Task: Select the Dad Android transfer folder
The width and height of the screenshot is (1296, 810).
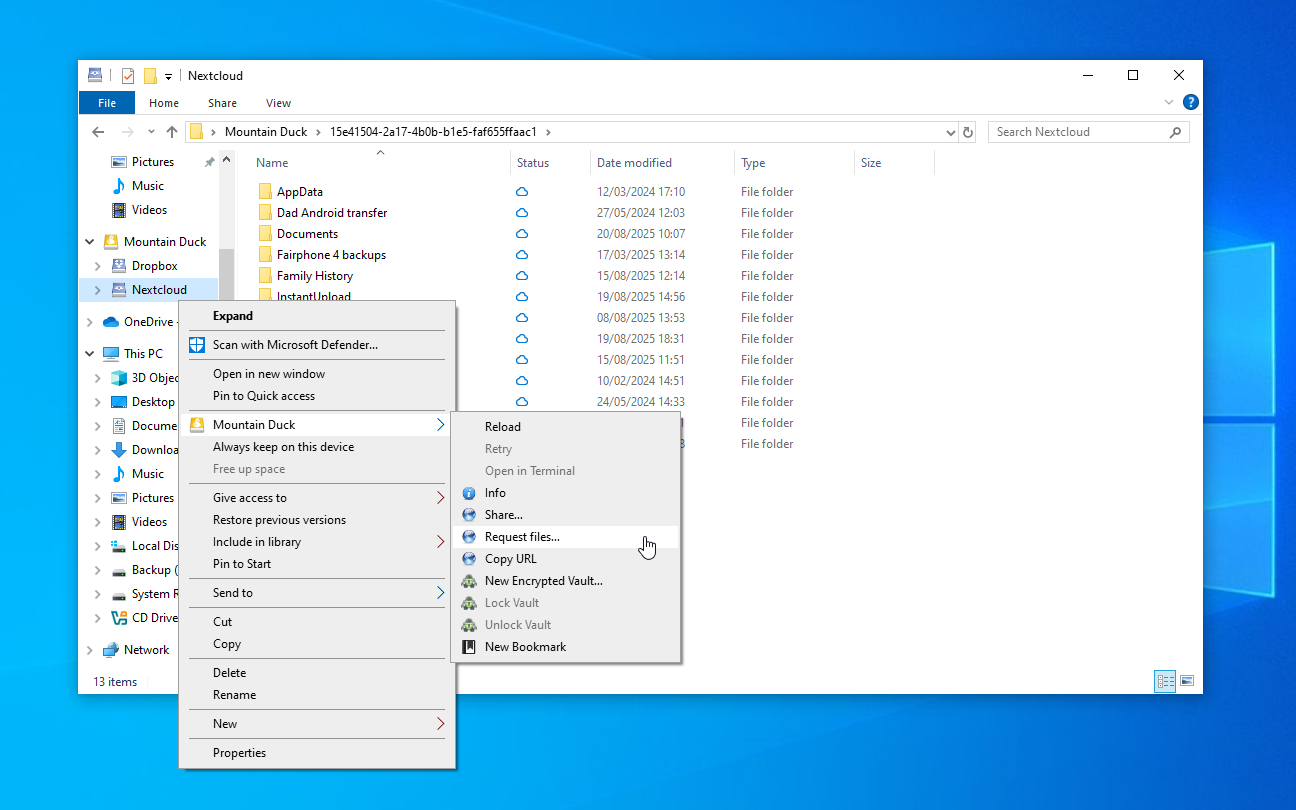Action: point(332,213)
